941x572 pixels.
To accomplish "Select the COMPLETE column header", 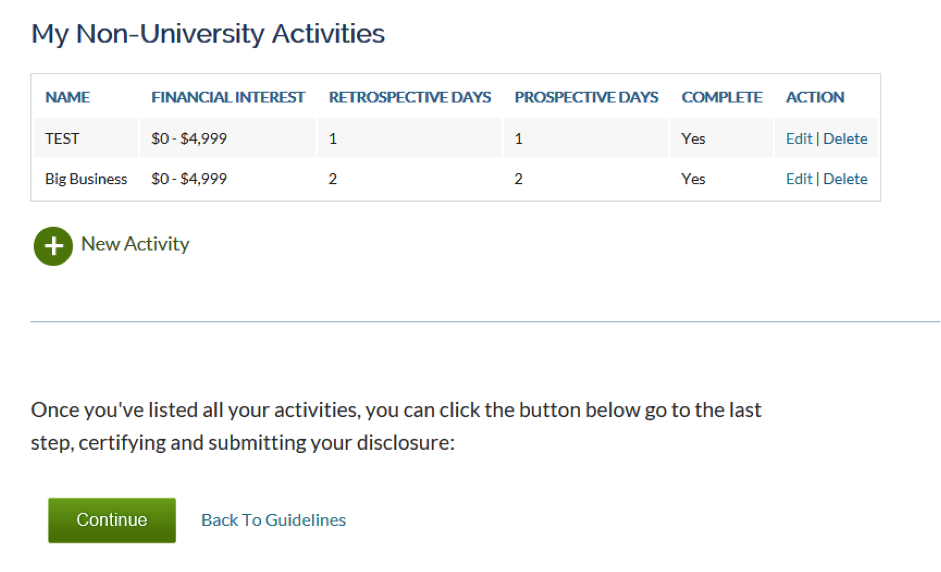I will 722,97.
